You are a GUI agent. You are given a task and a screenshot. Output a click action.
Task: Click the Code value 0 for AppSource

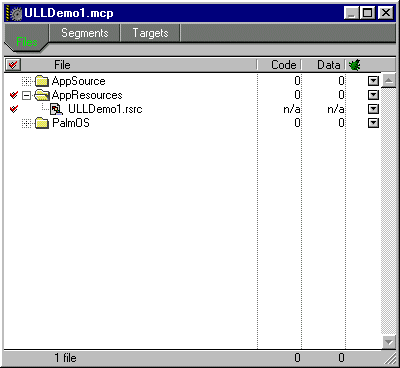tap(297, 81)
